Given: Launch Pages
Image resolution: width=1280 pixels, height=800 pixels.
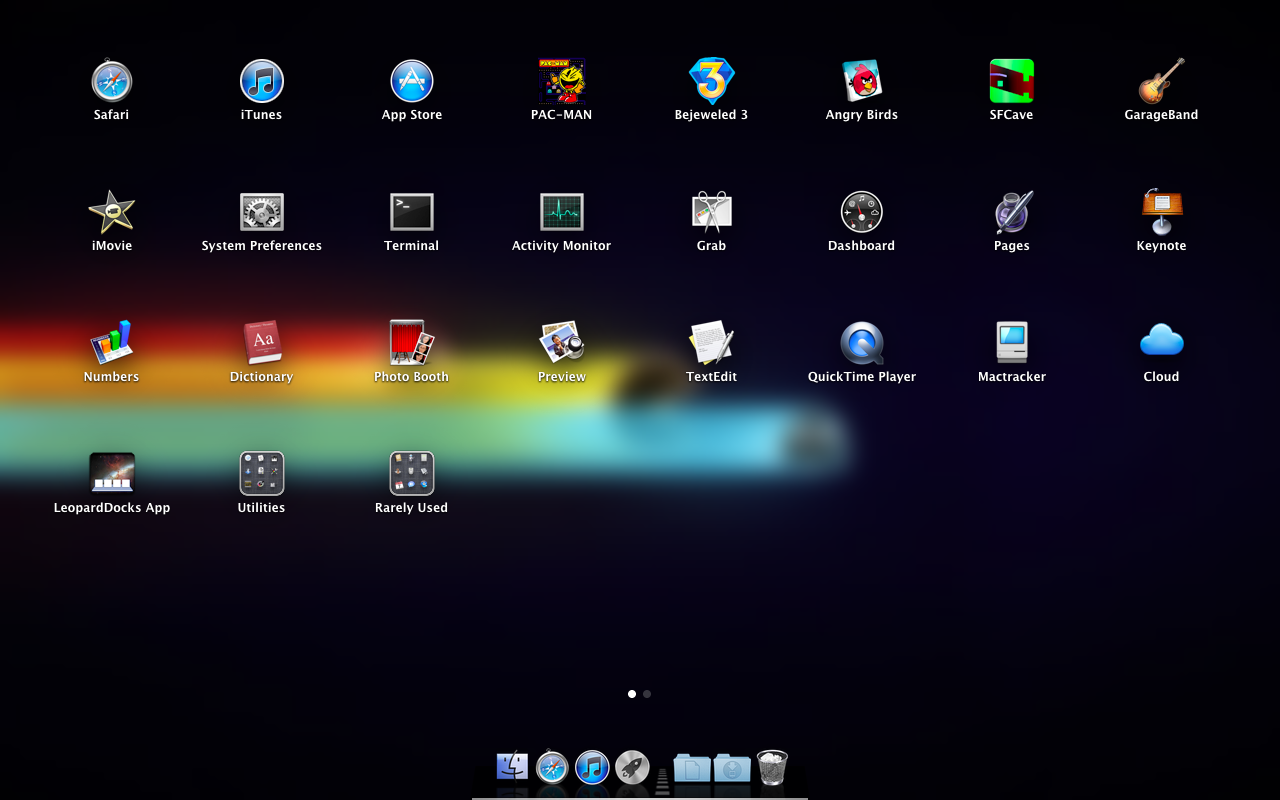Looking at the screenshot, I should (1012, 212).
